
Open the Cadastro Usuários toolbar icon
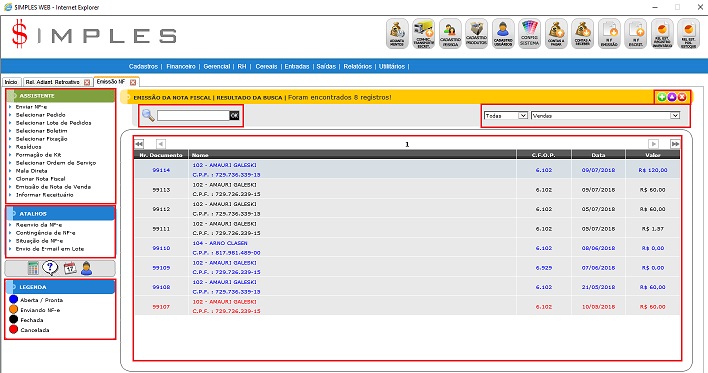click(x=503, y=33)
